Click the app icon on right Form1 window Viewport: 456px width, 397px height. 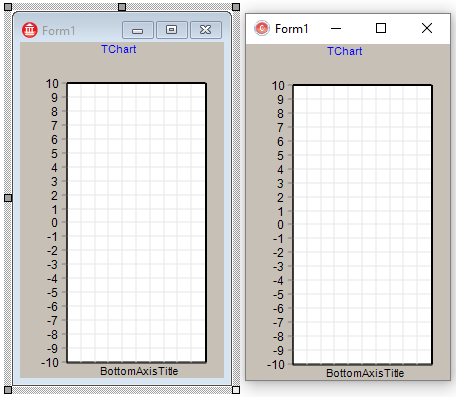[262, 28]
